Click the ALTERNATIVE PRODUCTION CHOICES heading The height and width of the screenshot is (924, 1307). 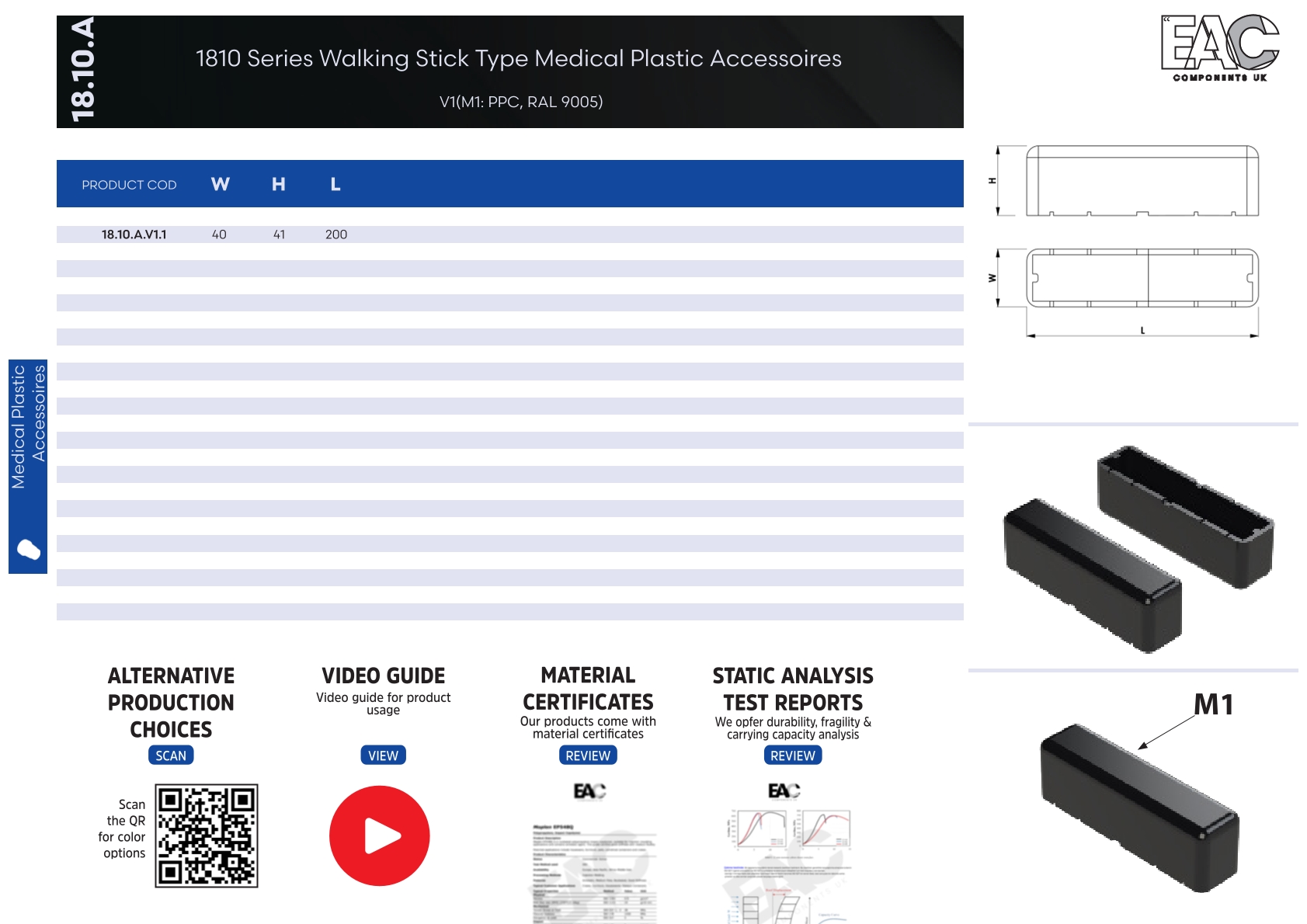point(171,703)
